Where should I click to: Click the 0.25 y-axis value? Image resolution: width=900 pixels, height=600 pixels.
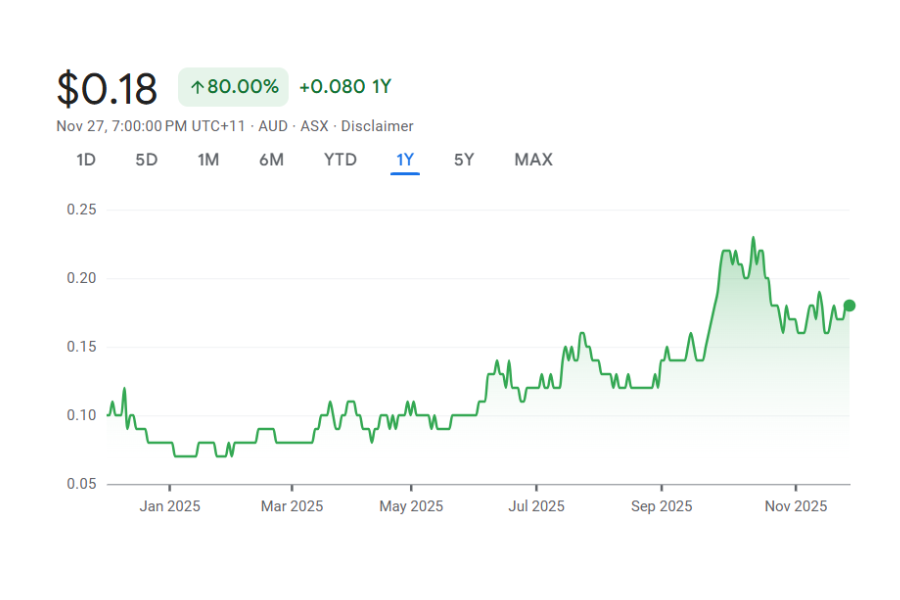coord(81,210)
